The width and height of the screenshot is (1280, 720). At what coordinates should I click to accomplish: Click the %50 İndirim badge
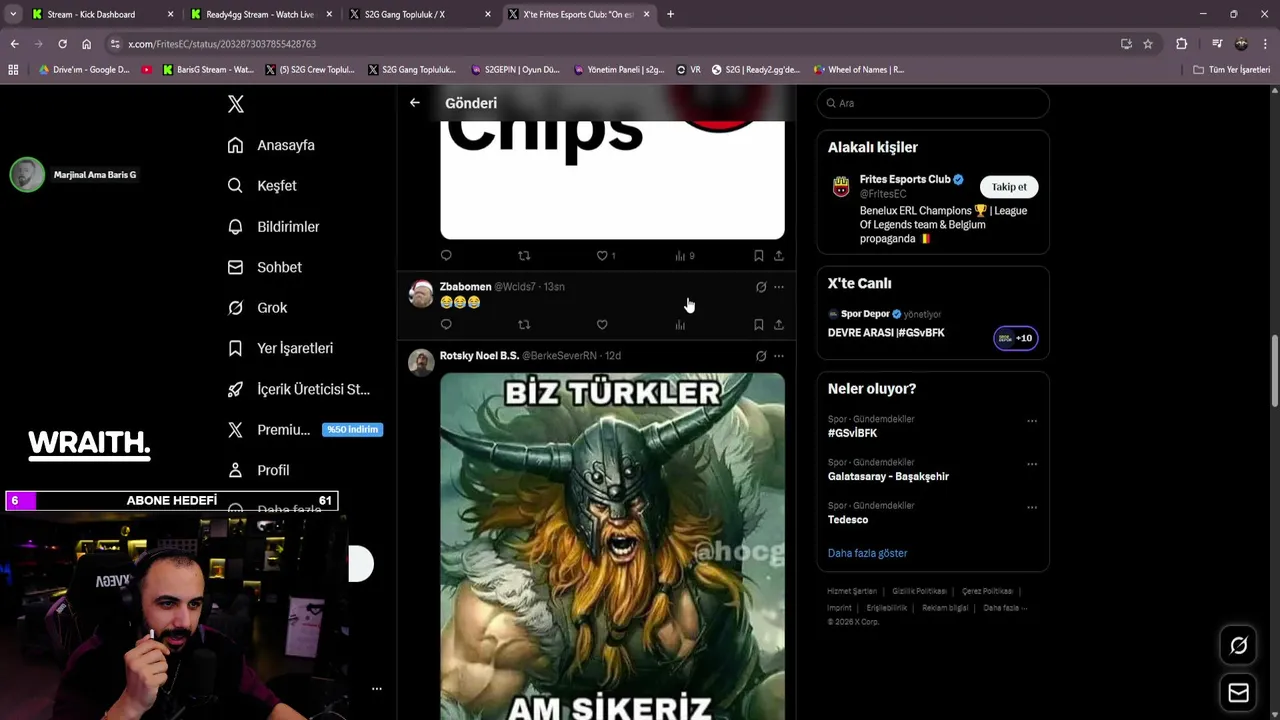352,430
